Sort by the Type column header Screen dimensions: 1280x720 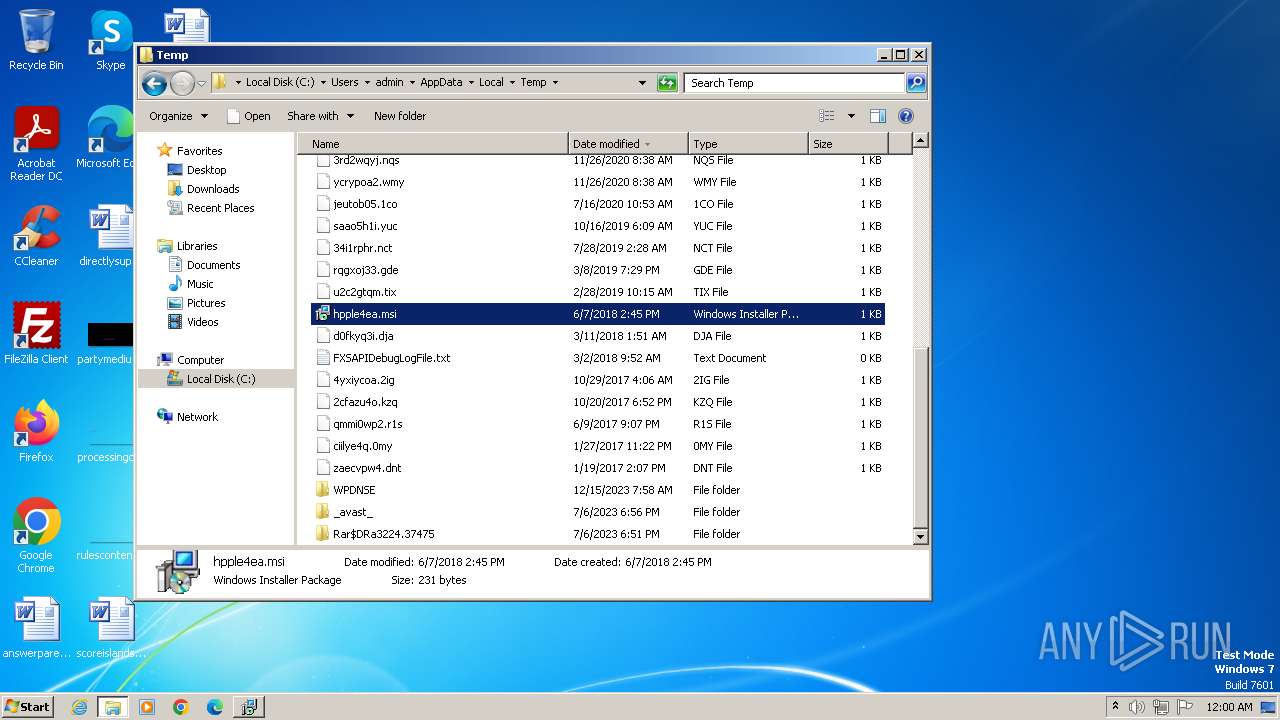748,144
